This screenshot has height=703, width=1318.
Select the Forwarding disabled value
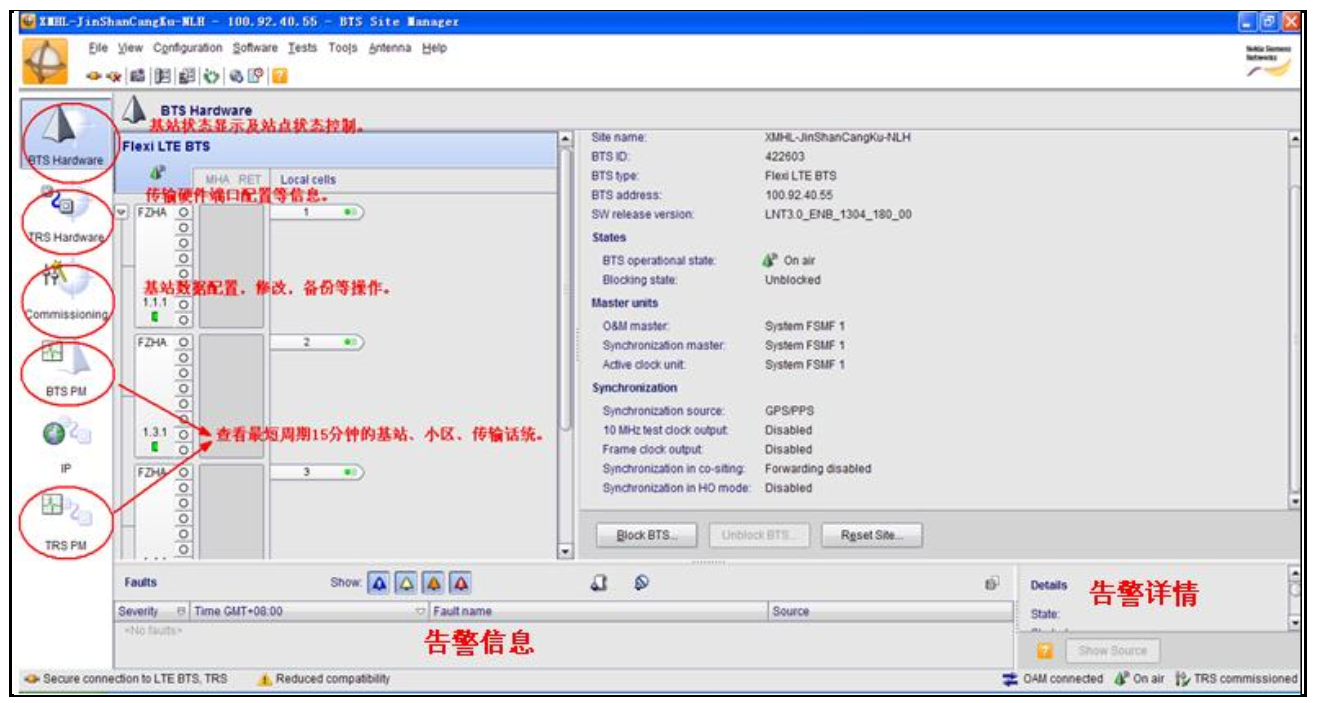point(818,469)
